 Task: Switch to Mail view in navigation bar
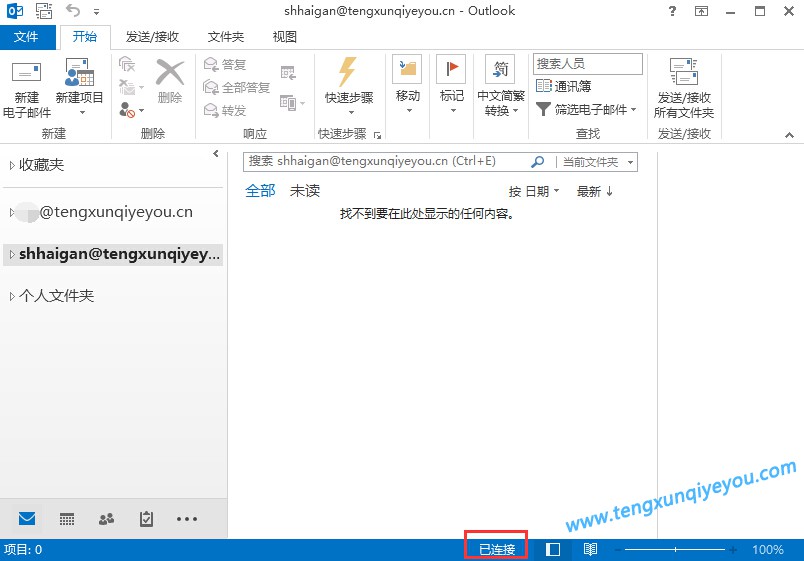coord(27,519)
